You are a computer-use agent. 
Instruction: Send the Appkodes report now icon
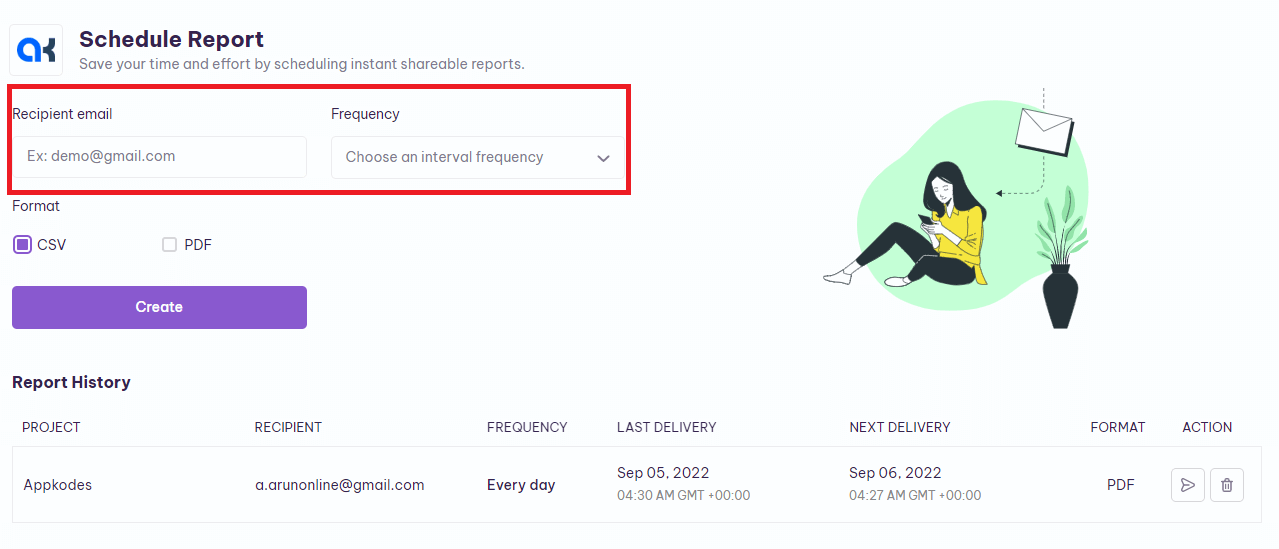point(1187,485)
